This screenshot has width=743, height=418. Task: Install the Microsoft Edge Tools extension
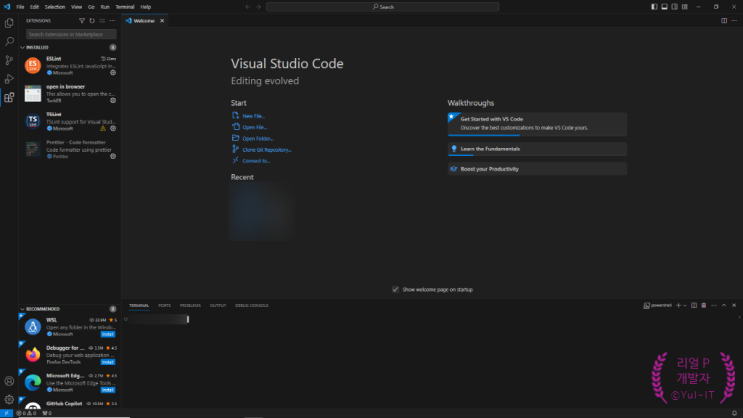click(x=108, y=390)
